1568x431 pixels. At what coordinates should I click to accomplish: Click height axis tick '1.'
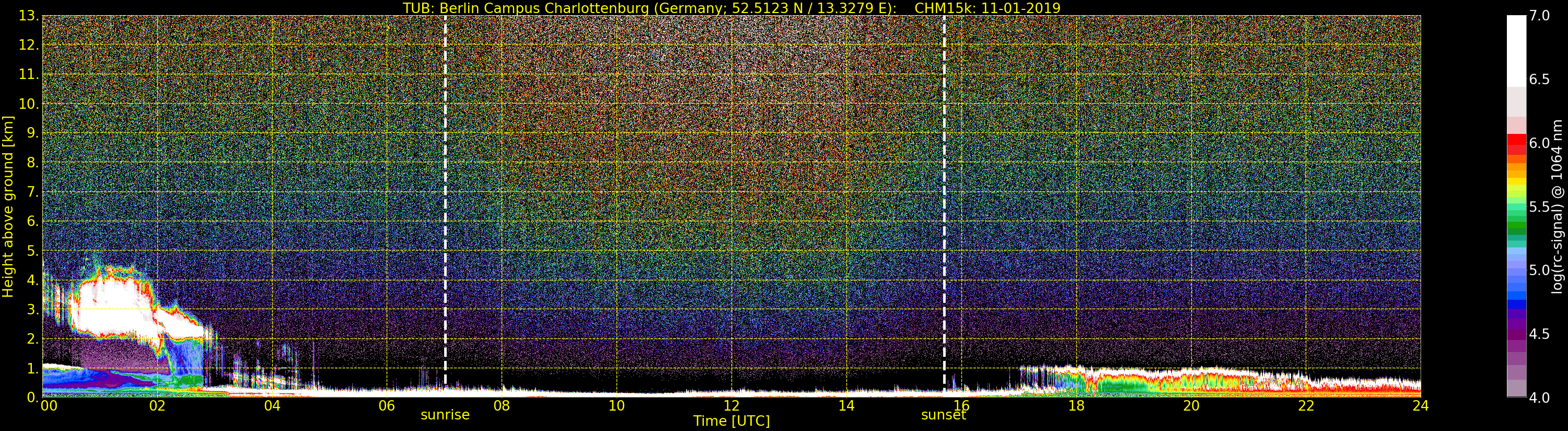(32, 368)
